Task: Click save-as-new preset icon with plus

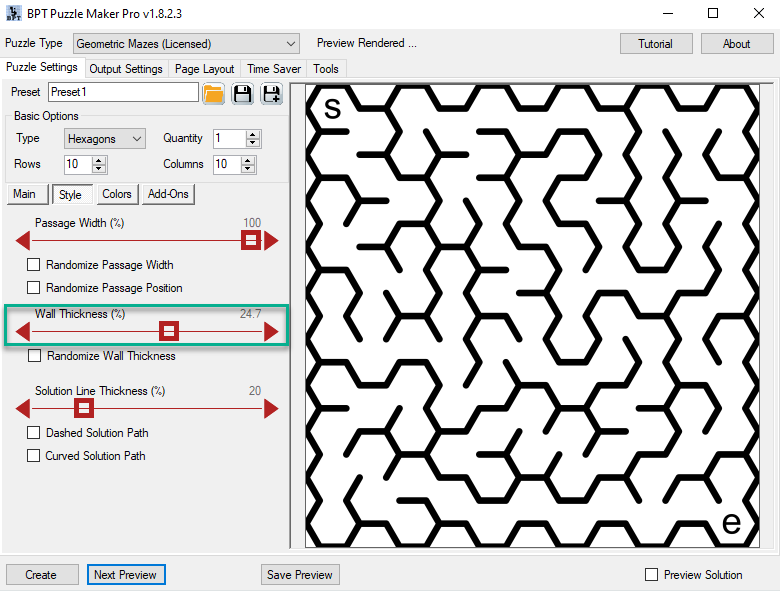Action: coord(271,94)
